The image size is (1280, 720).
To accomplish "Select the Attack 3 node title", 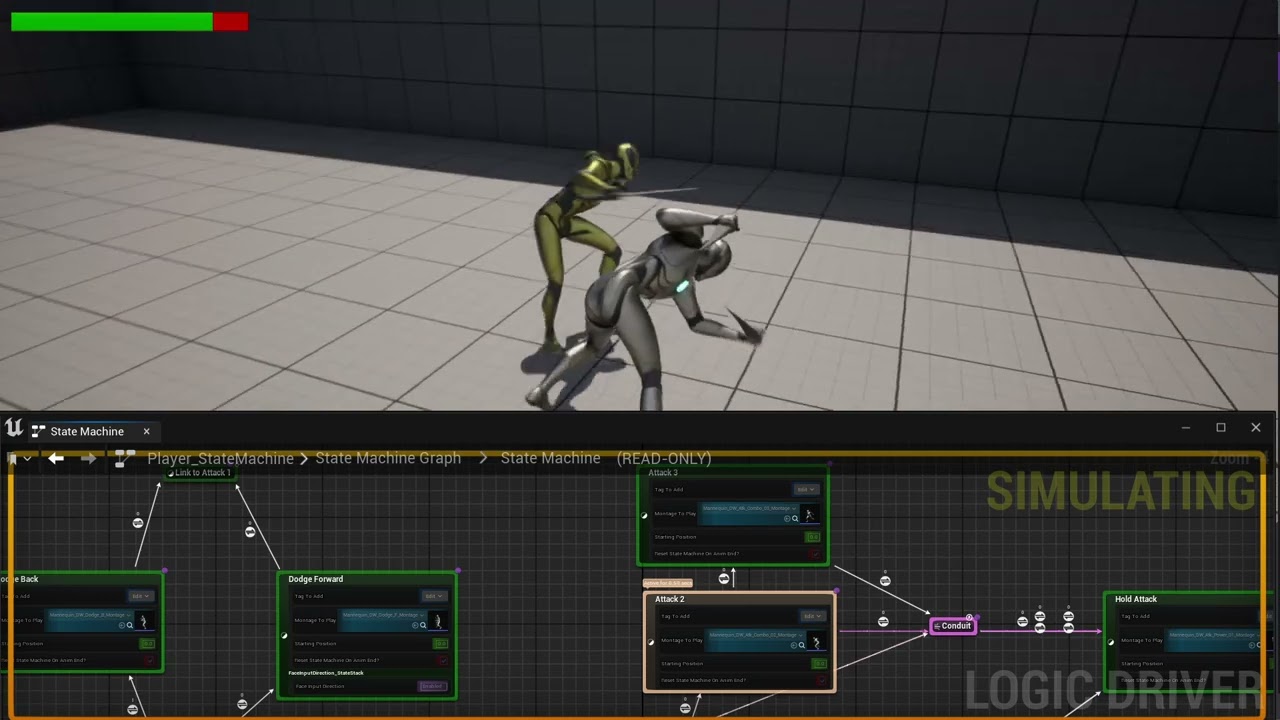I will tap(663, 473).
